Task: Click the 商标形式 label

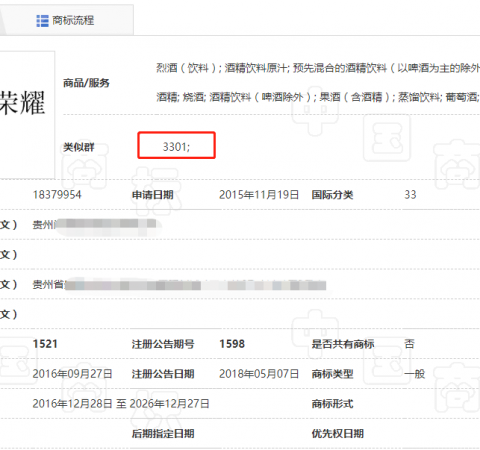Action: tap(332, 404)
